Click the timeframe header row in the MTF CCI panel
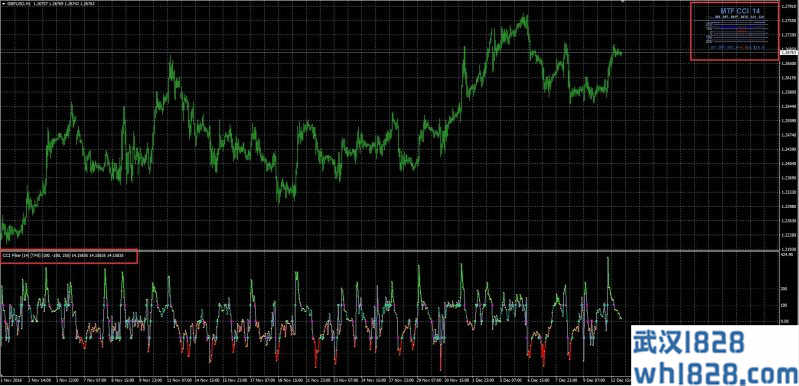Image resolution: width=799 pixels, height=386 pixels. 740,17
